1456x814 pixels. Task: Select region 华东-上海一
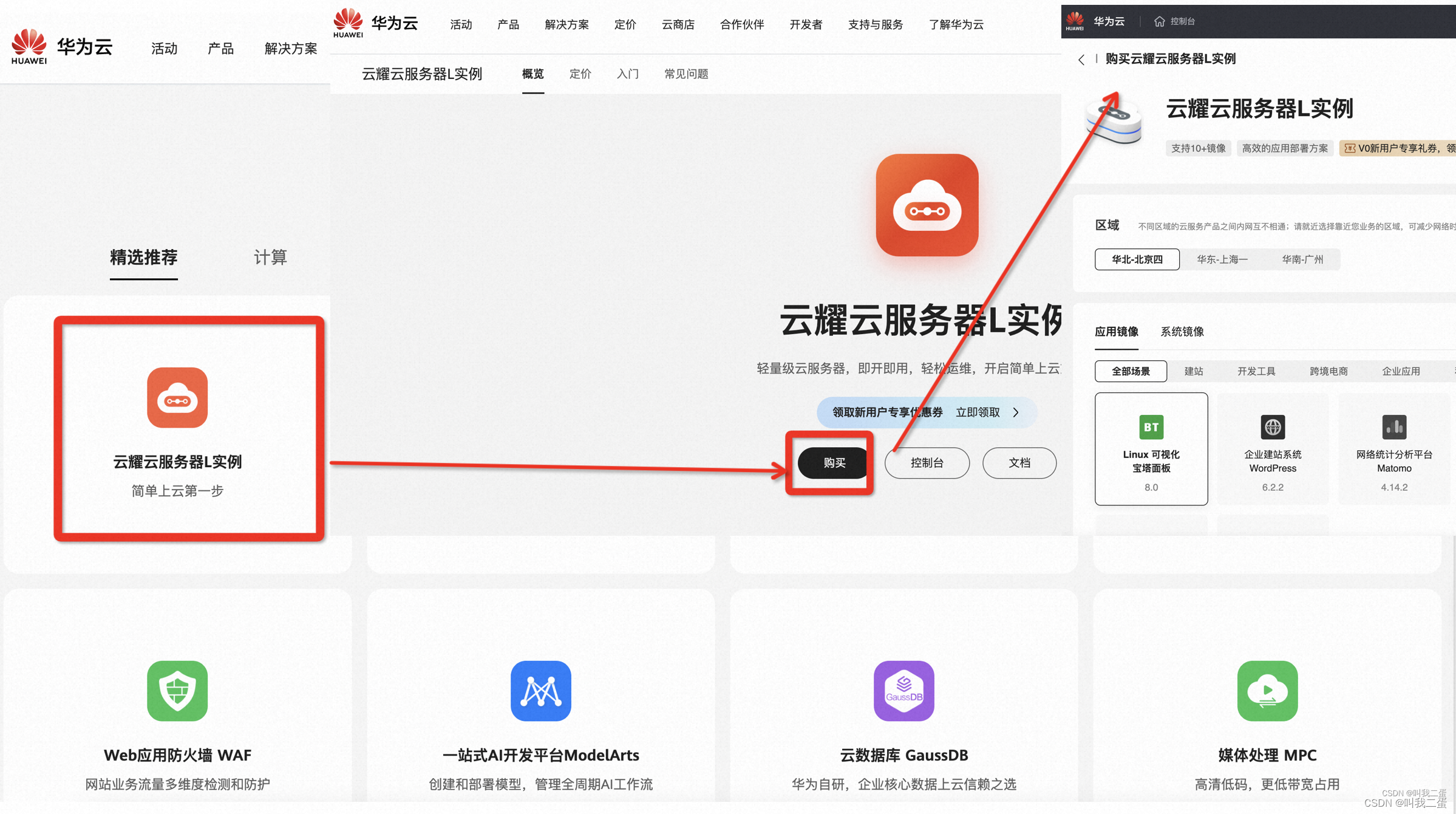point(1222,259)
